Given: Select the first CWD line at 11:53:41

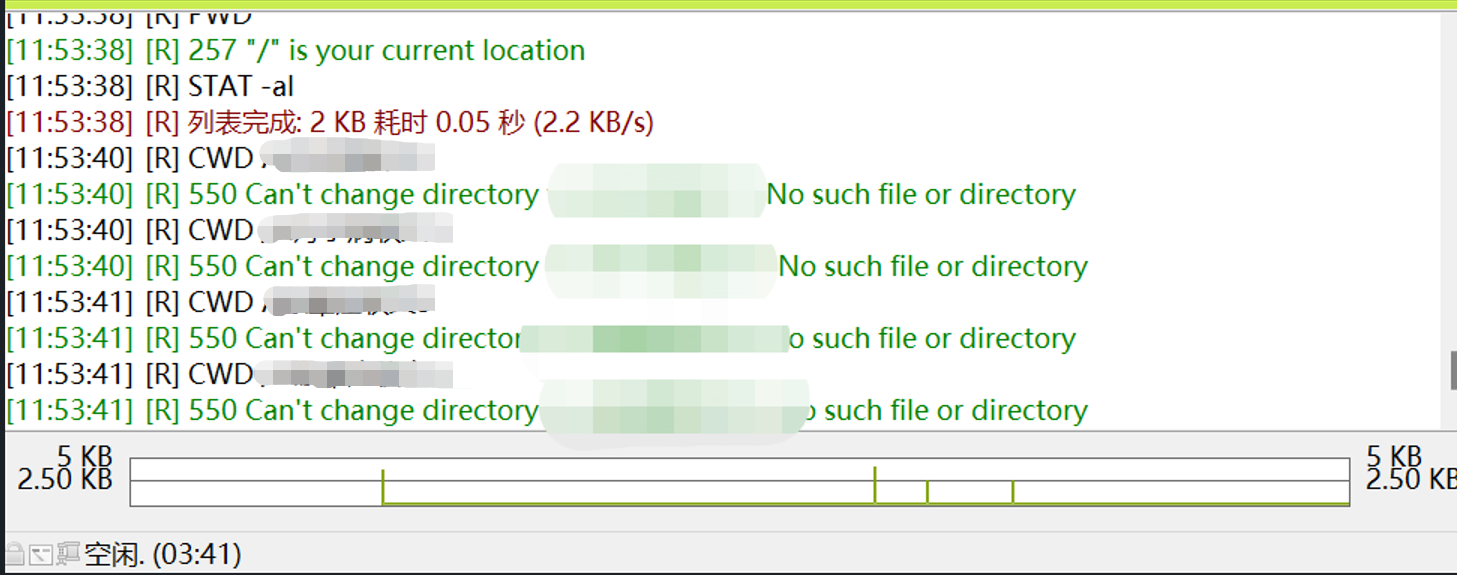Looking at the screenshot, I should (x=220, y=302).
